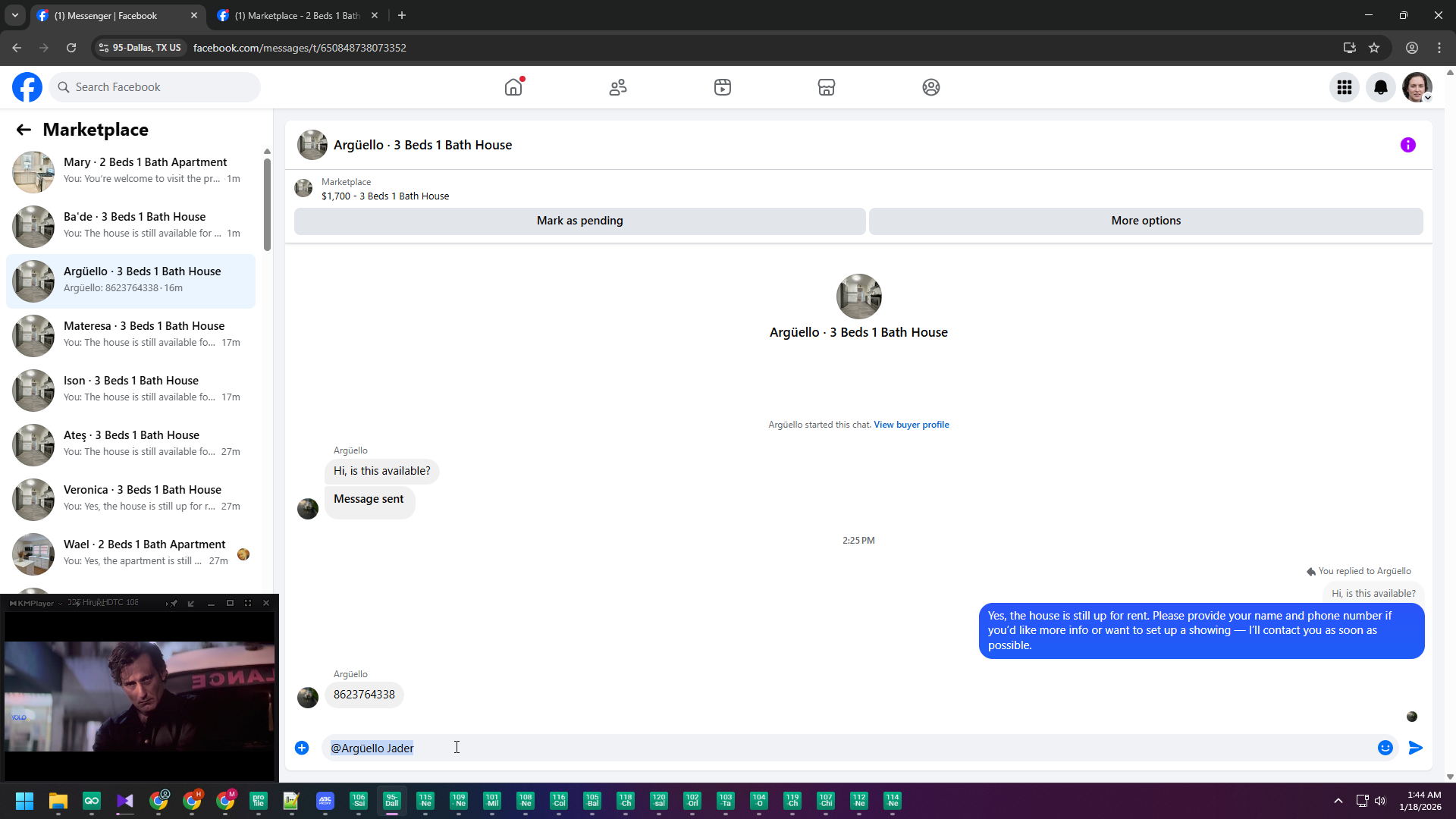Screen dimensions: 1456x819
Task: Open the Facebook menu grid icon
Action: pyautogui.click(x=1344, y=87)
